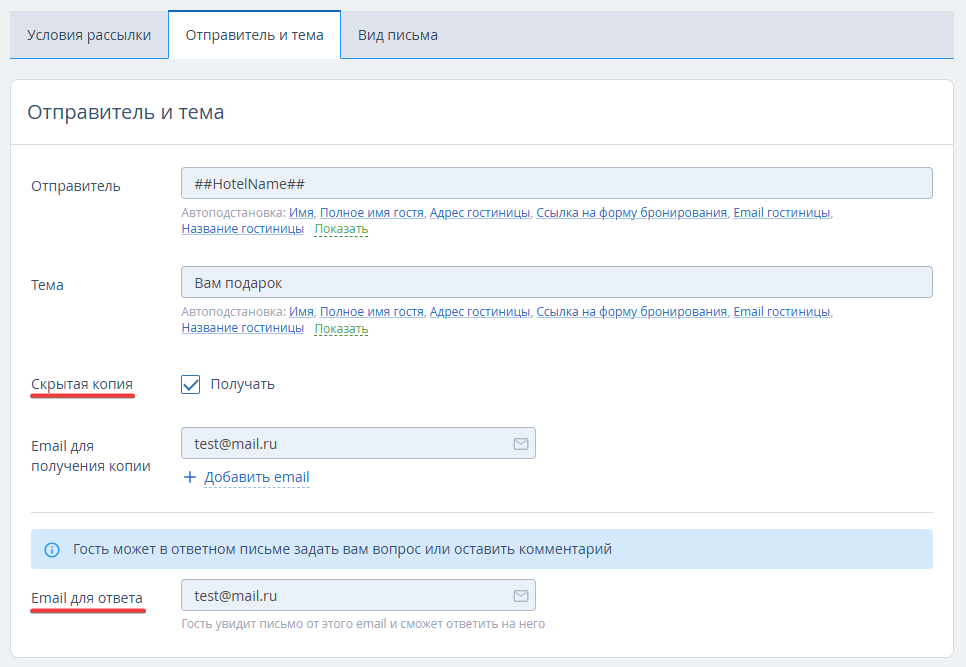Image resolution: width=966 pixels, height=667 pixels.
Task: Insert Имя placeholder into Отправитель
Action: pyautogui.click(x=301, y=213)
